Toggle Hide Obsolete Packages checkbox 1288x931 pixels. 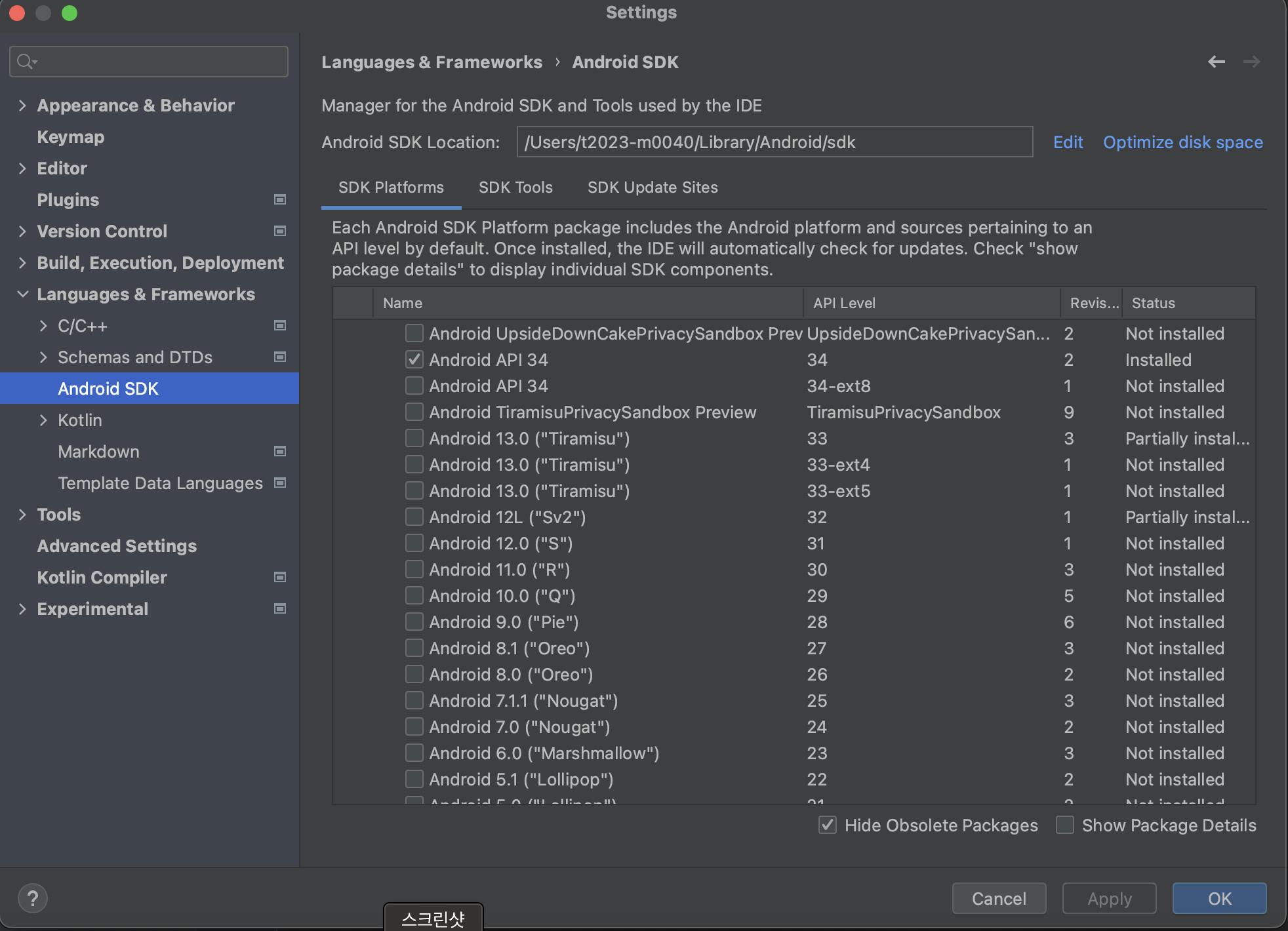(828, 825)
